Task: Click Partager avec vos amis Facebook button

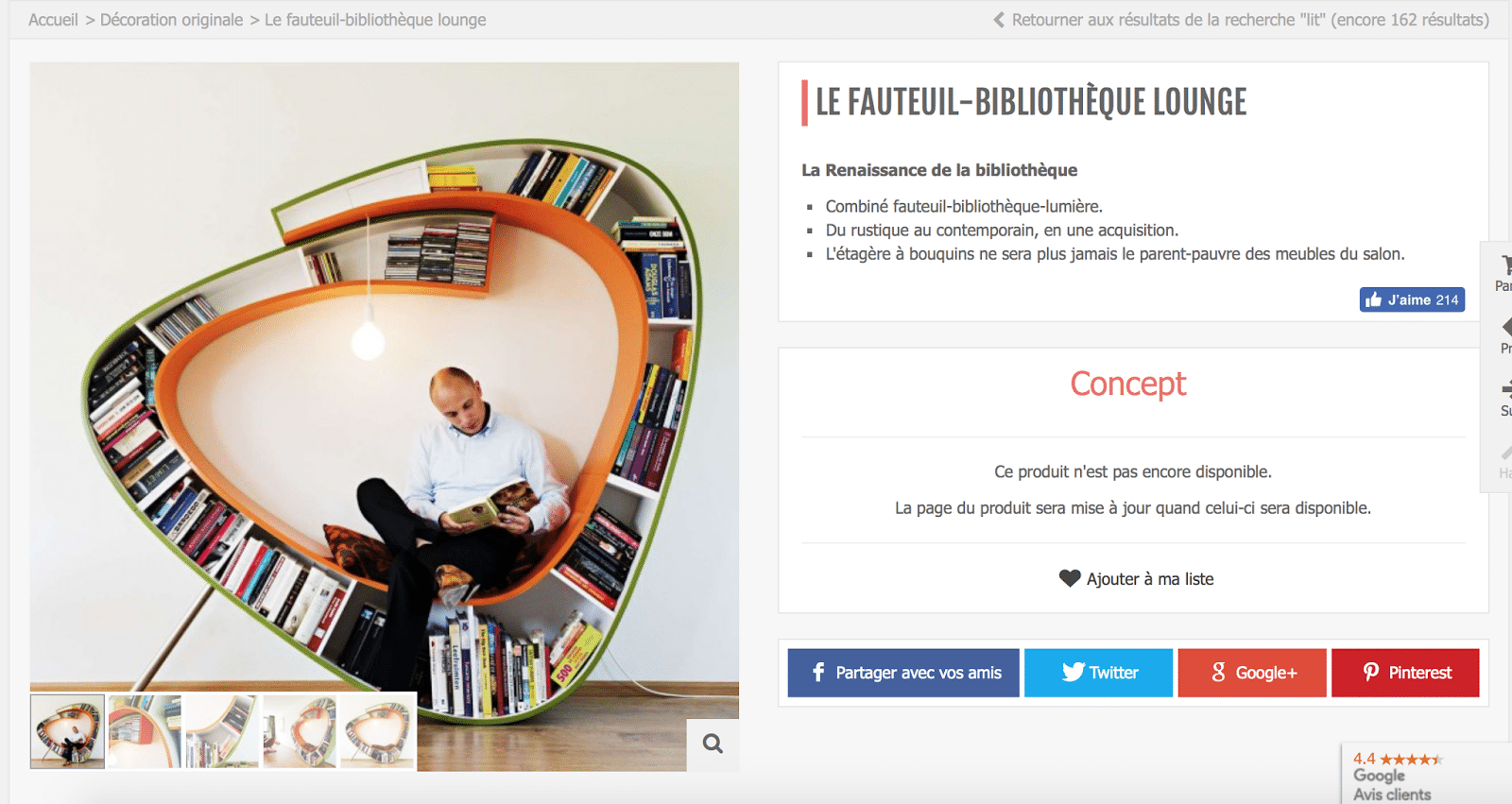Action: 903,673
